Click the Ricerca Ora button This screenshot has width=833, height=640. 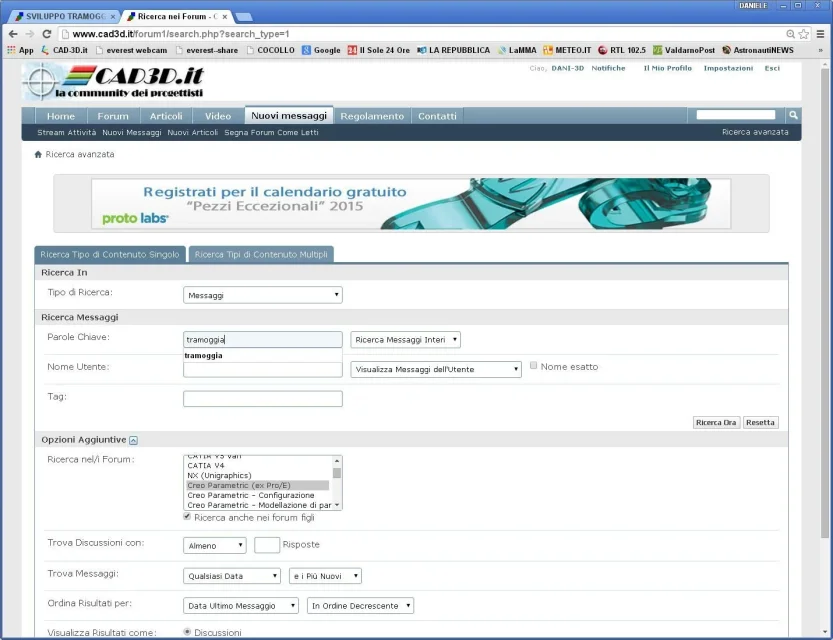[716, 422]
